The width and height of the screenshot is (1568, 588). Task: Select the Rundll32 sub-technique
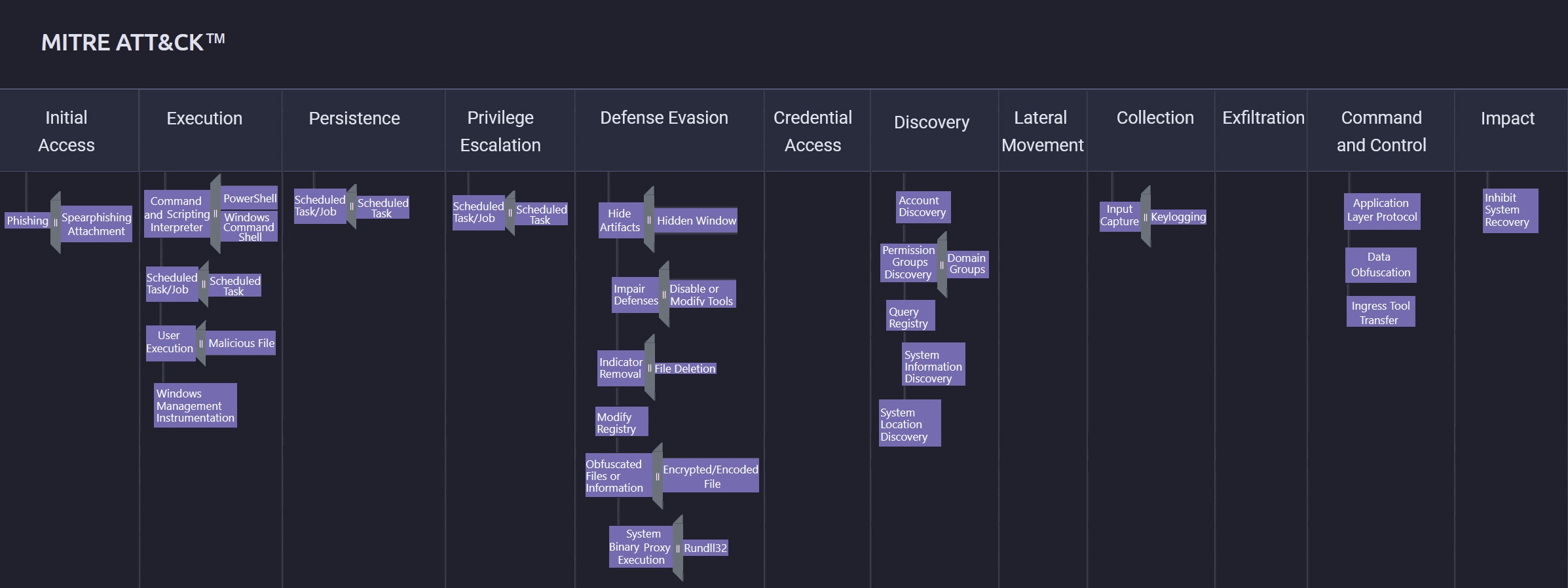pyautogui.click(x=705, y=548)
